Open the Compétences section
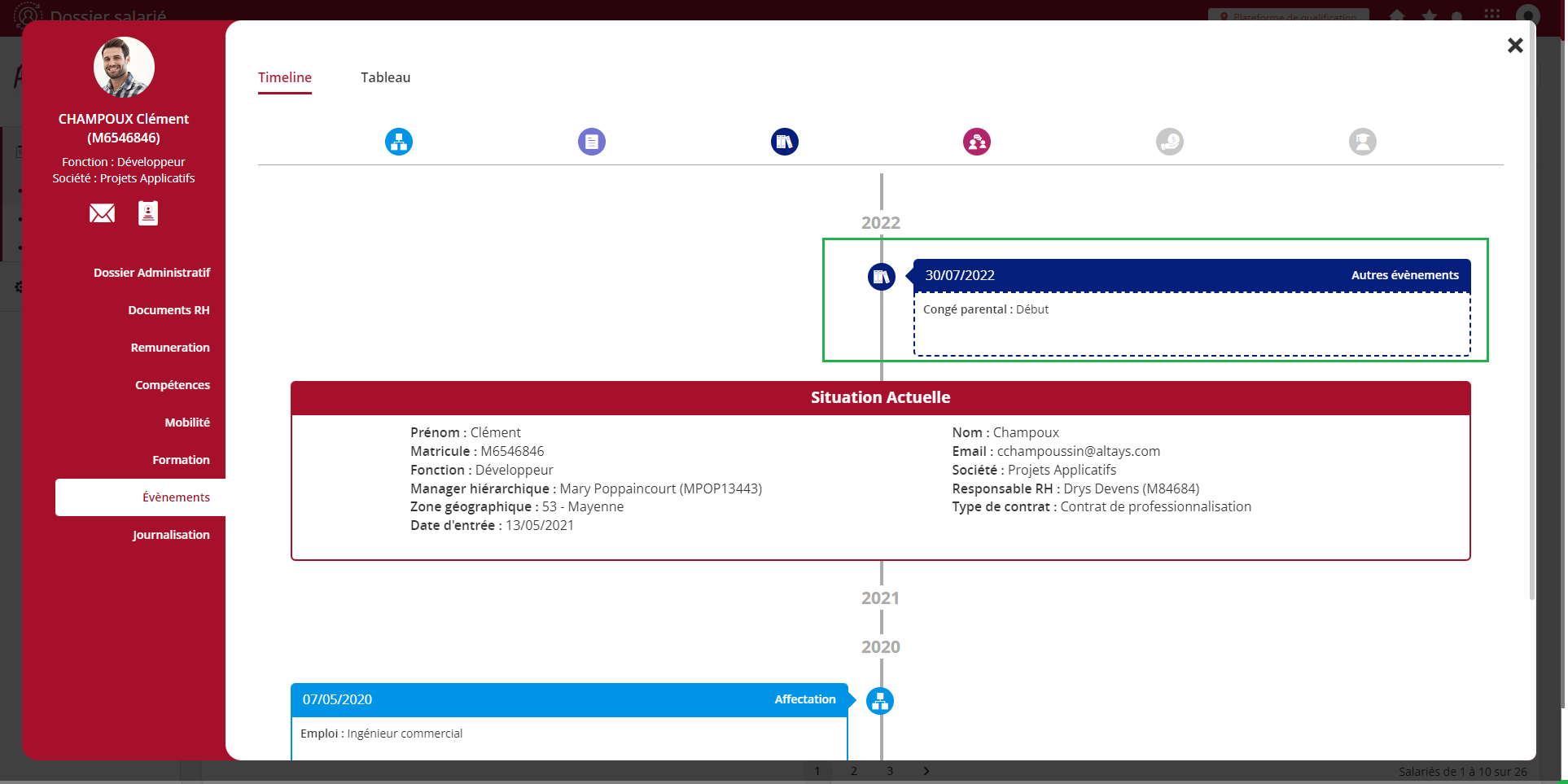The height and width of the screenshot is (784, 1568). tap(172, 385)
